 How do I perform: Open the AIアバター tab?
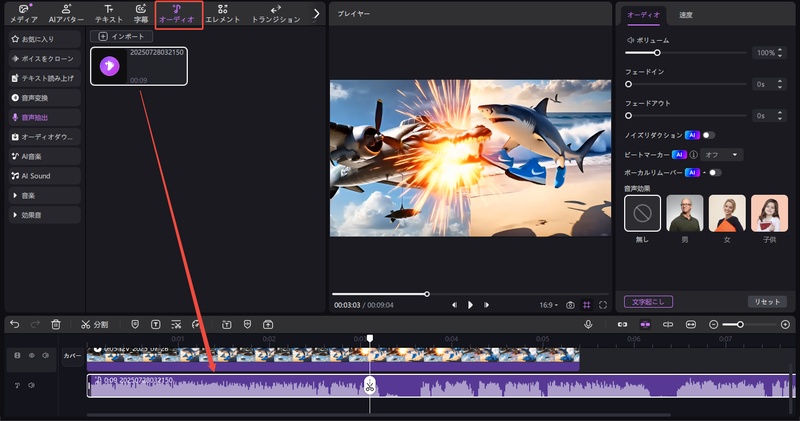coord(66,14)
